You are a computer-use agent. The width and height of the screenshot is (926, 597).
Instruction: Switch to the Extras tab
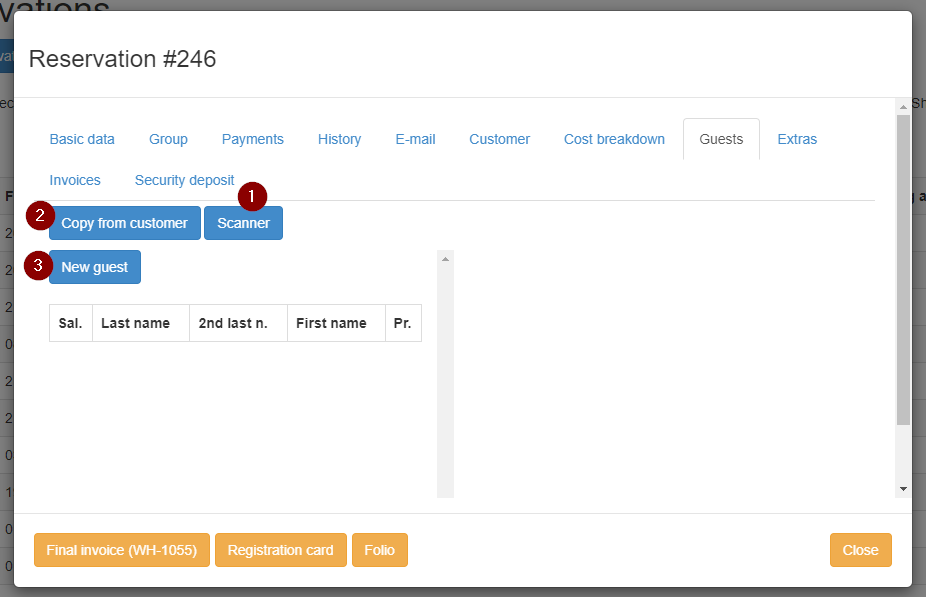pyautogui.click(x=797, y=139)
